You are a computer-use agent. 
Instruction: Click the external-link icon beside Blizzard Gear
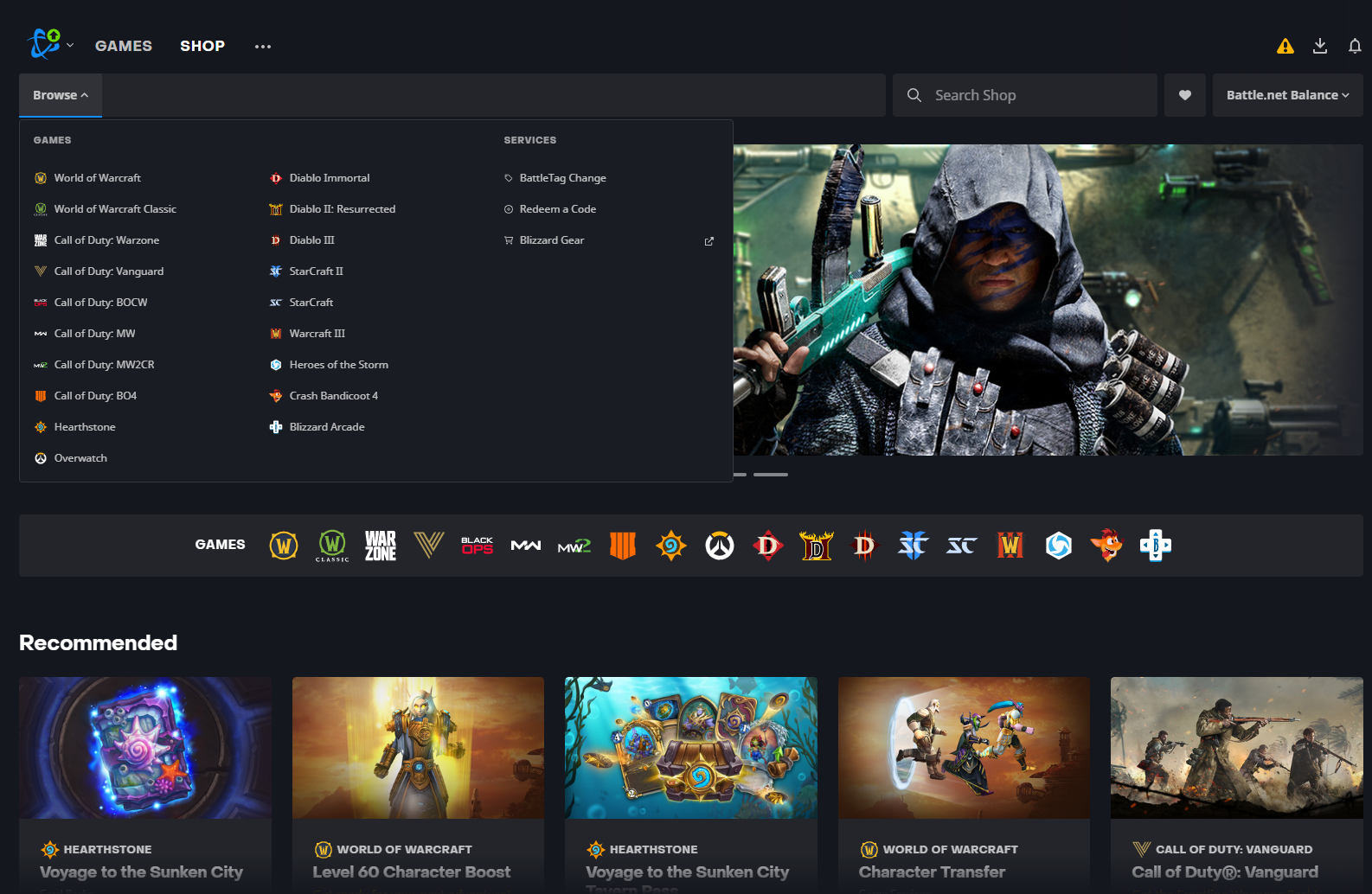[709, 241]
